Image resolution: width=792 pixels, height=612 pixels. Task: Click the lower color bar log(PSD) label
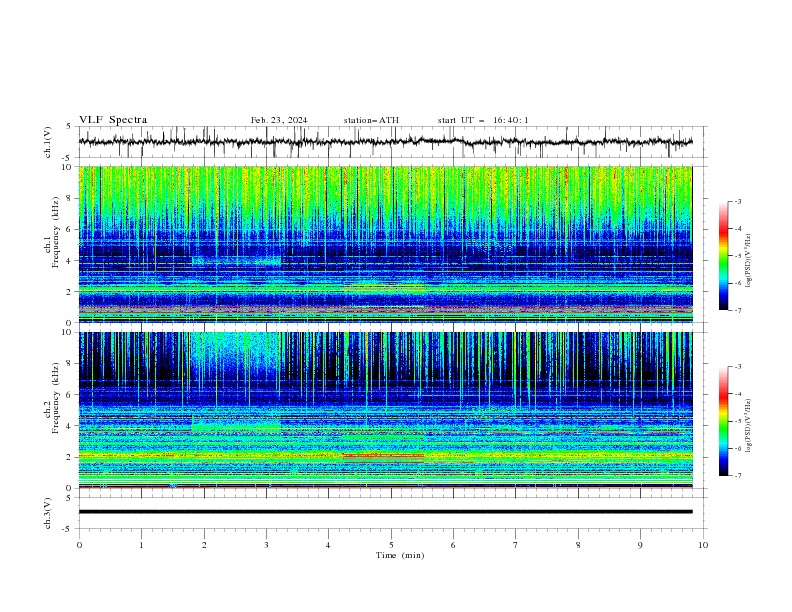pyautogui.click(x=748, y=426)
